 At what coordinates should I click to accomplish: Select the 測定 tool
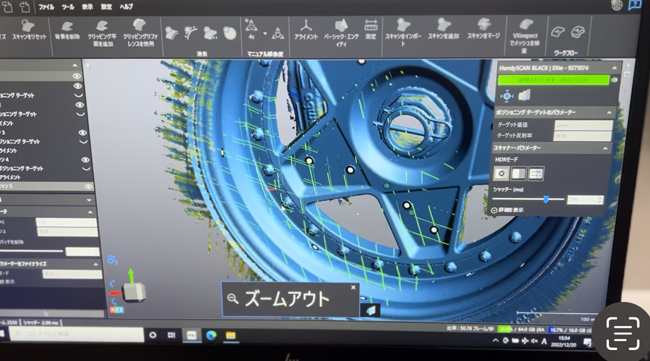click(x=371, y=29)
